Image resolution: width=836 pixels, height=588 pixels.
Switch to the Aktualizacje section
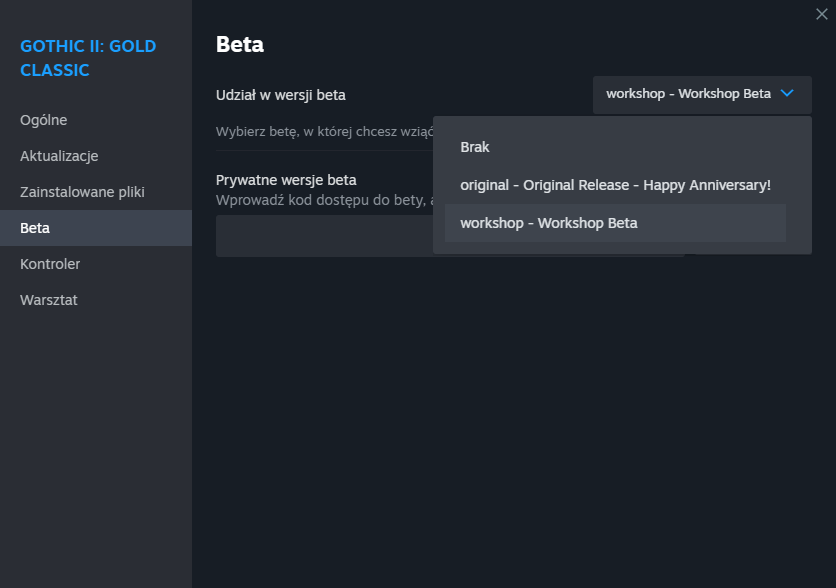59,156
